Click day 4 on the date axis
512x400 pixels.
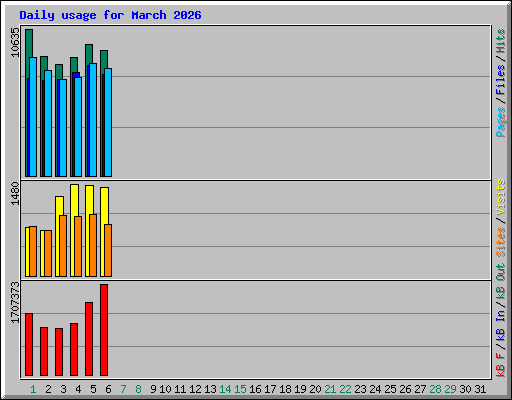pyautogui.click(x=78, y=389)
